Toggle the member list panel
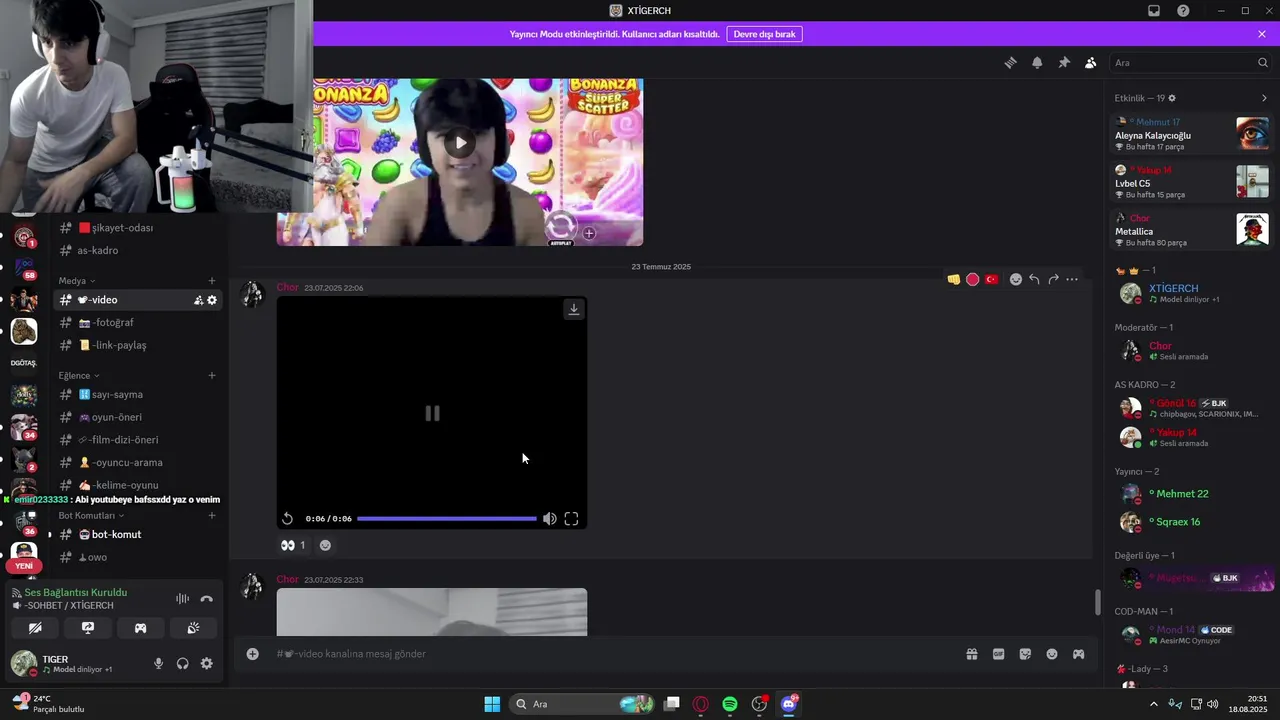The height and width of the screenshot is (720, 1280). pos(1090,62)
